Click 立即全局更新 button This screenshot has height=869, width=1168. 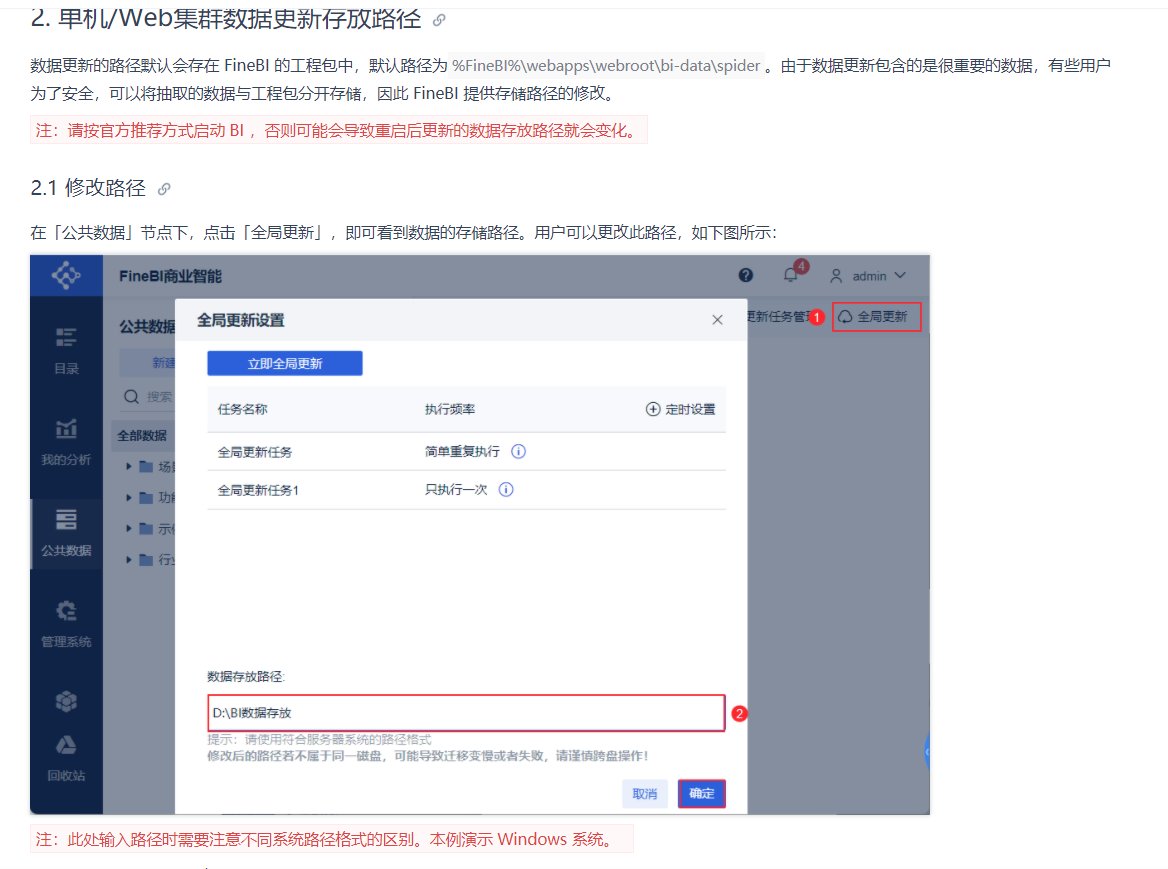285,363
